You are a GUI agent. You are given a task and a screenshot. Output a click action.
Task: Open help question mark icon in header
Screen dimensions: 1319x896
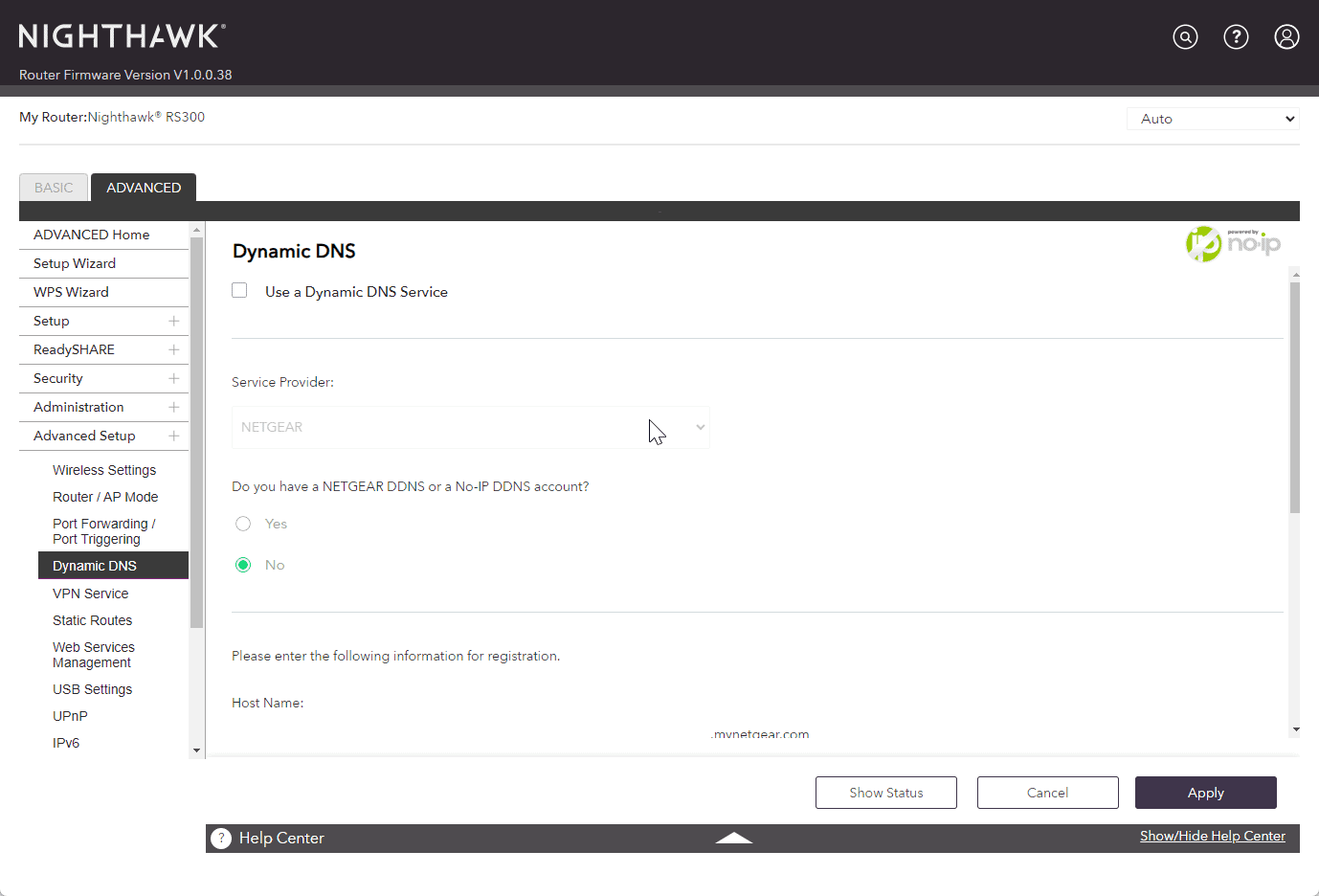(1236, 37)
